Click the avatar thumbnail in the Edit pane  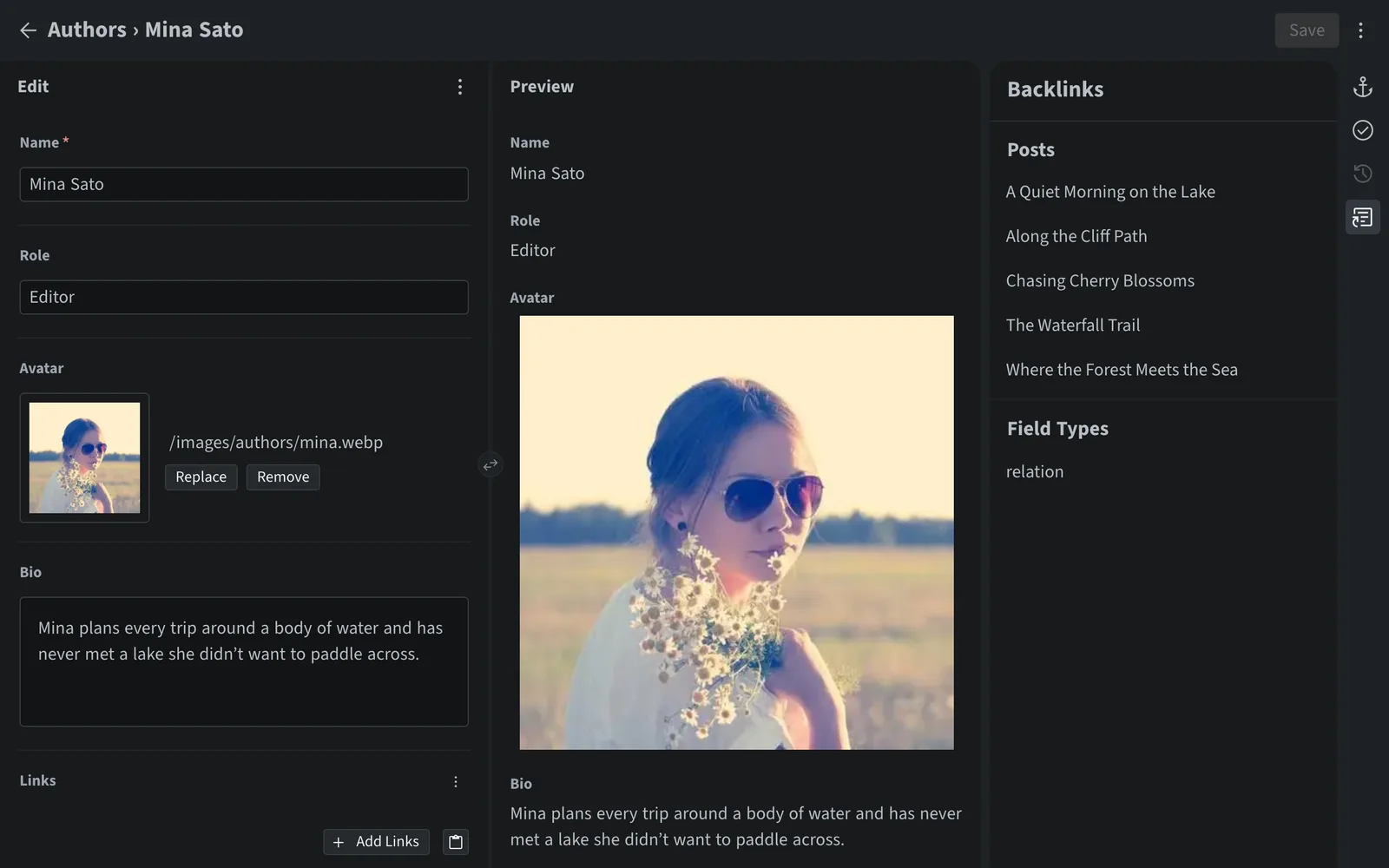click(84, 457)
